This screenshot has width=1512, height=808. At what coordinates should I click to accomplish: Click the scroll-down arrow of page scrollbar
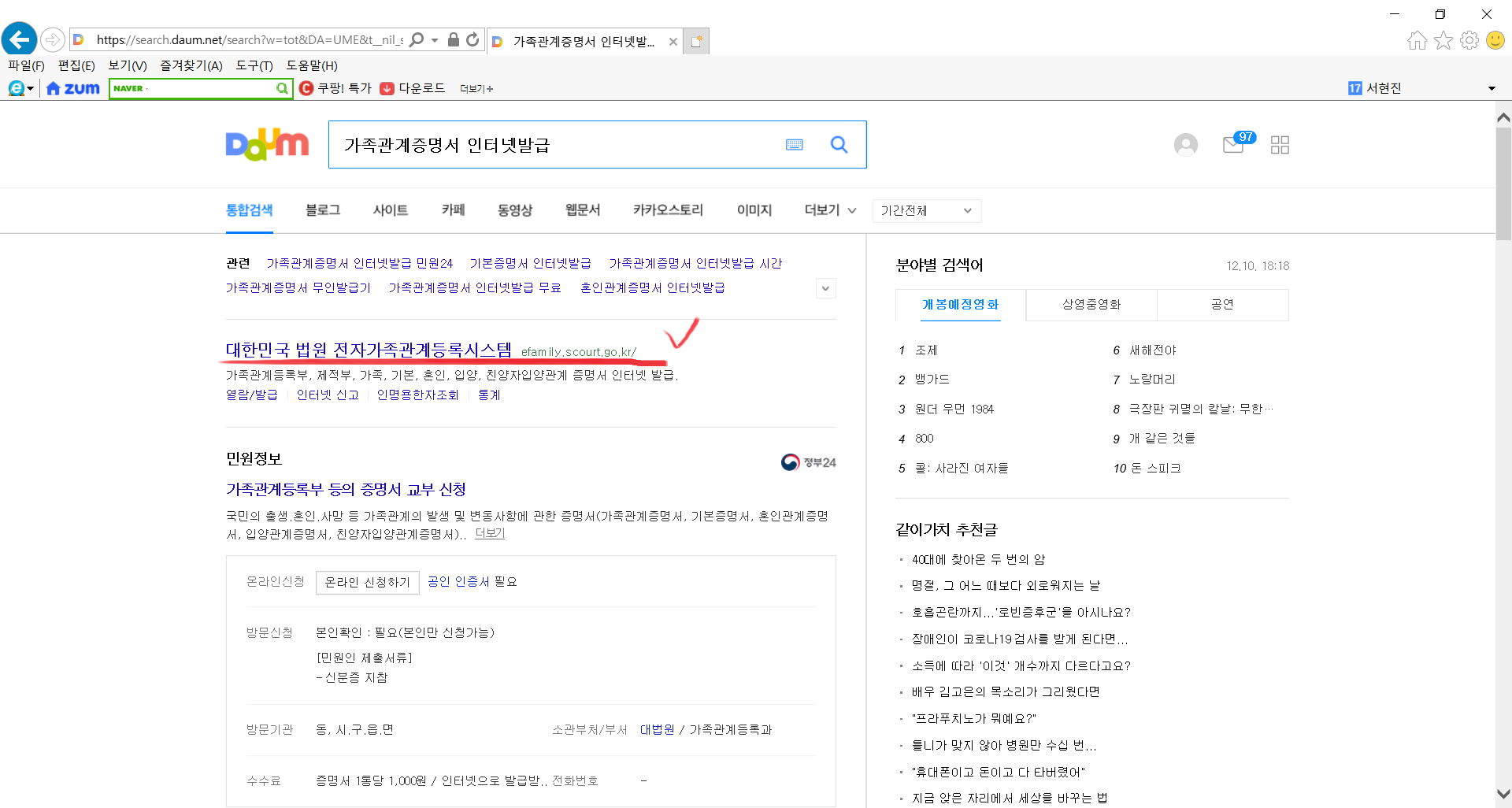pyautogui.click(x=1503, y=794)
